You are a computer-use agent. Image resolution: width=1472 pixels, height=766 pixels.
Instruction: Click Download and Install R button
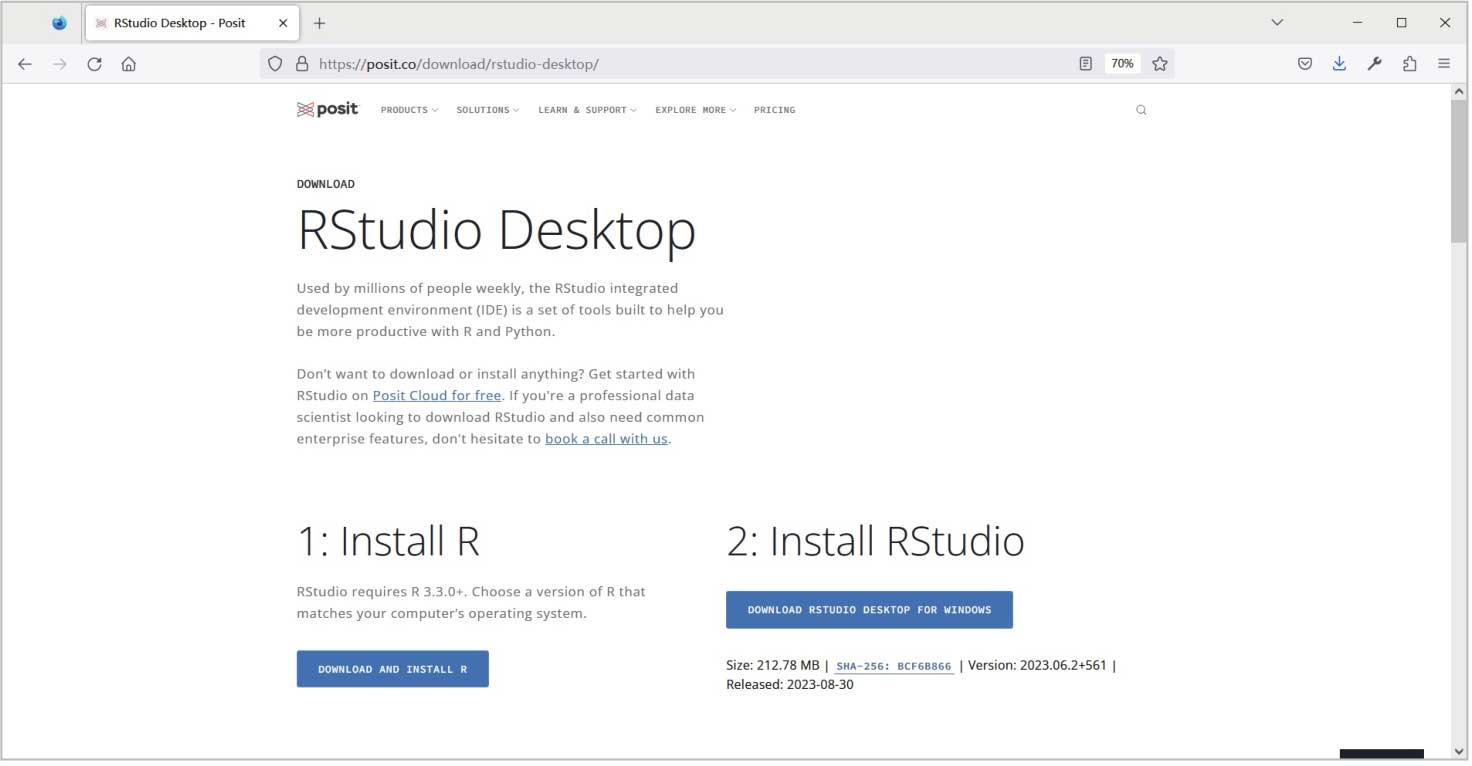[393, 669]
